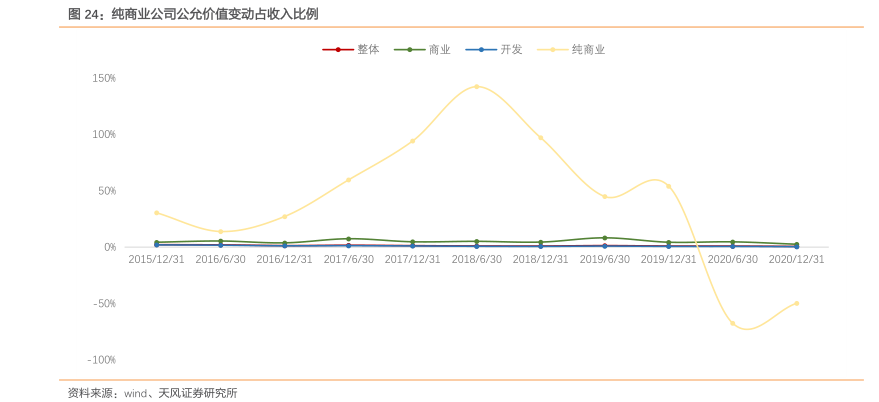Click the blue 开发 legend marker
This screenshot has height=402, width=879.
(x=481, y=49)
